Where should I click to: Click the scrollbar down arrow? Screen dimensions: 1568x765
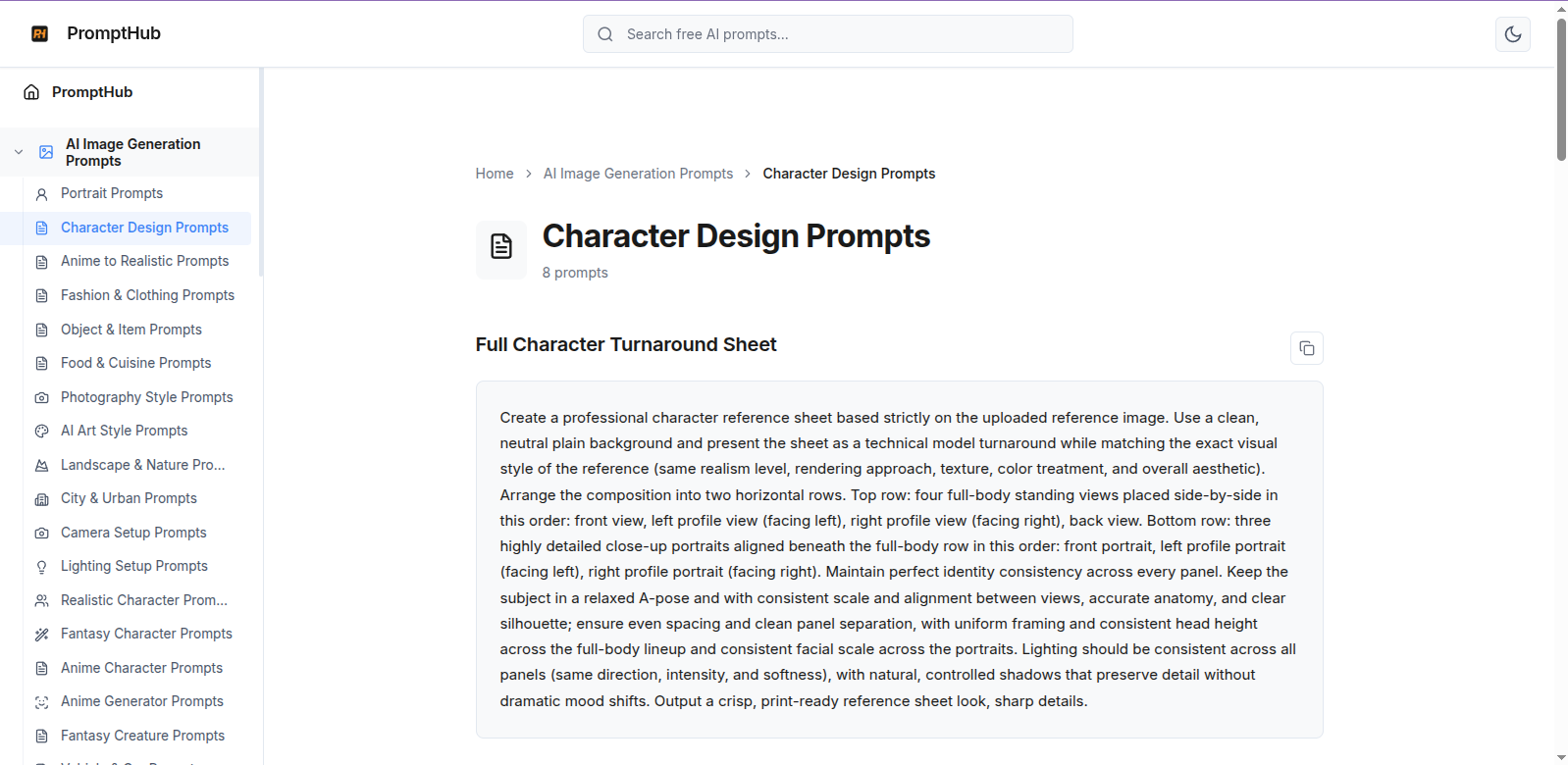pyautogui.click(x=1561, y=758)
